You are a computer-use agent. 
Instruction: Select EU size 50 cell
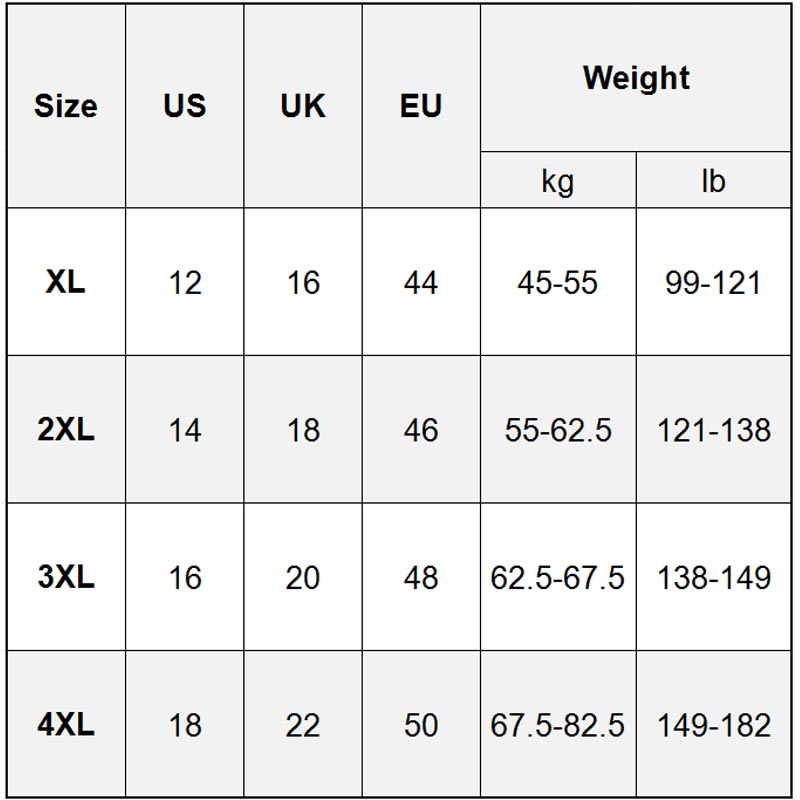[x=421, y=724]
